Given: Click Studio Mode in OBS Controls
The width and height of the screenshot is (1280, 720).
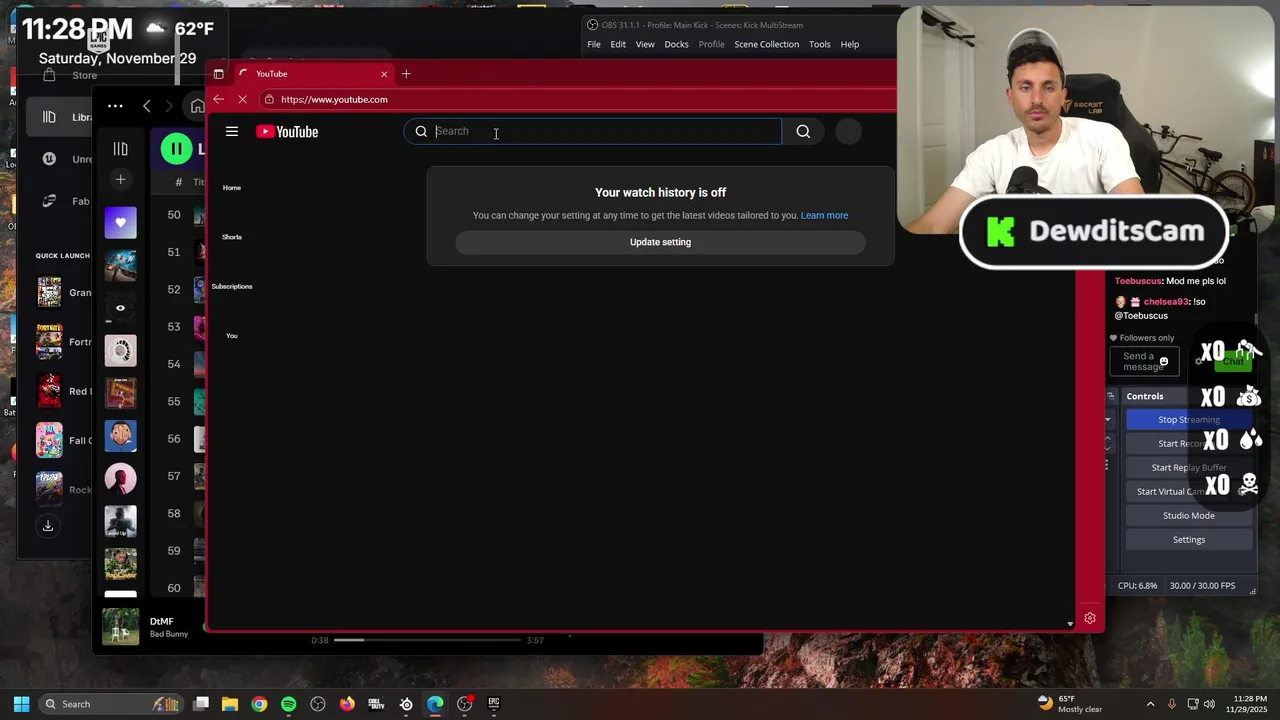Looking at the screenshot, I should pyautogui.click(x=1189, y=516).
